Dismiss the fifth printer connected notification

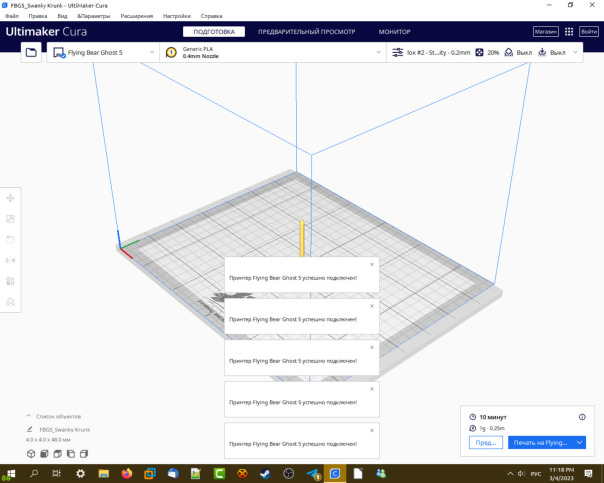click(x=372, y=431)
